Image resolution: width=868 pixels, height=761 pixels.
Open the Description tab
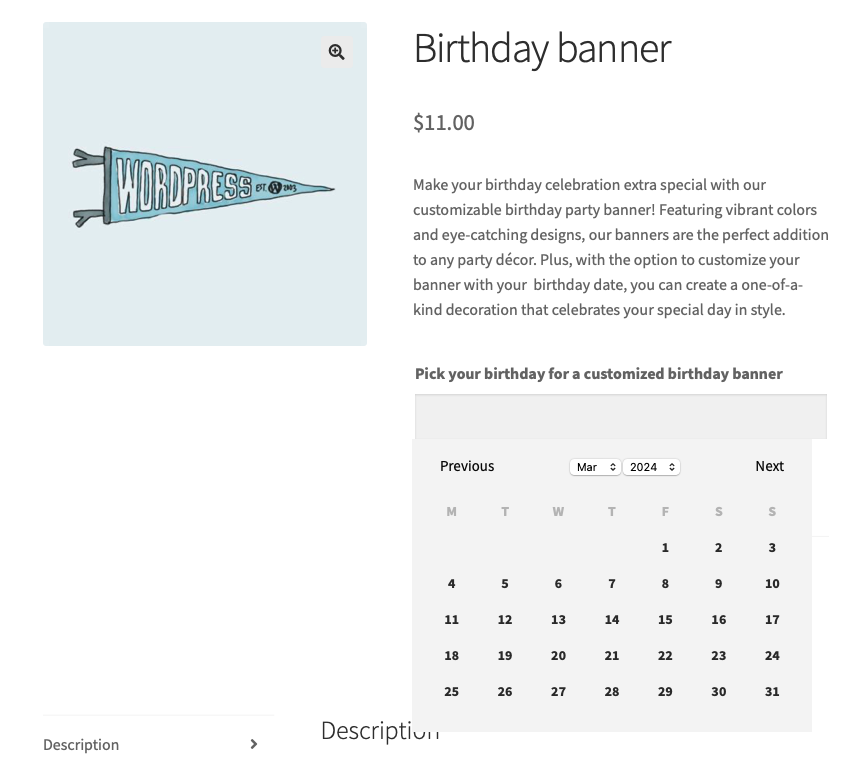(x=81, y=745)
